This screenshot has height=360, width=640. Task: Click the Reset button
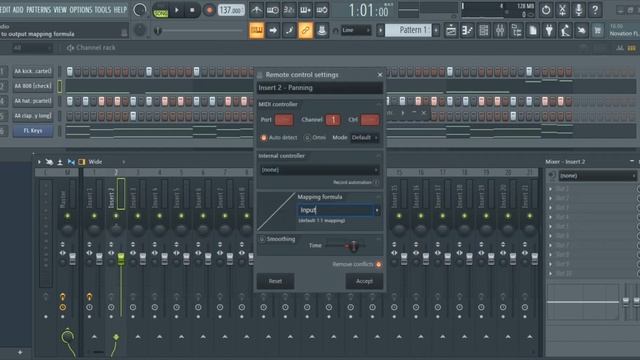[x=275, y=281]
